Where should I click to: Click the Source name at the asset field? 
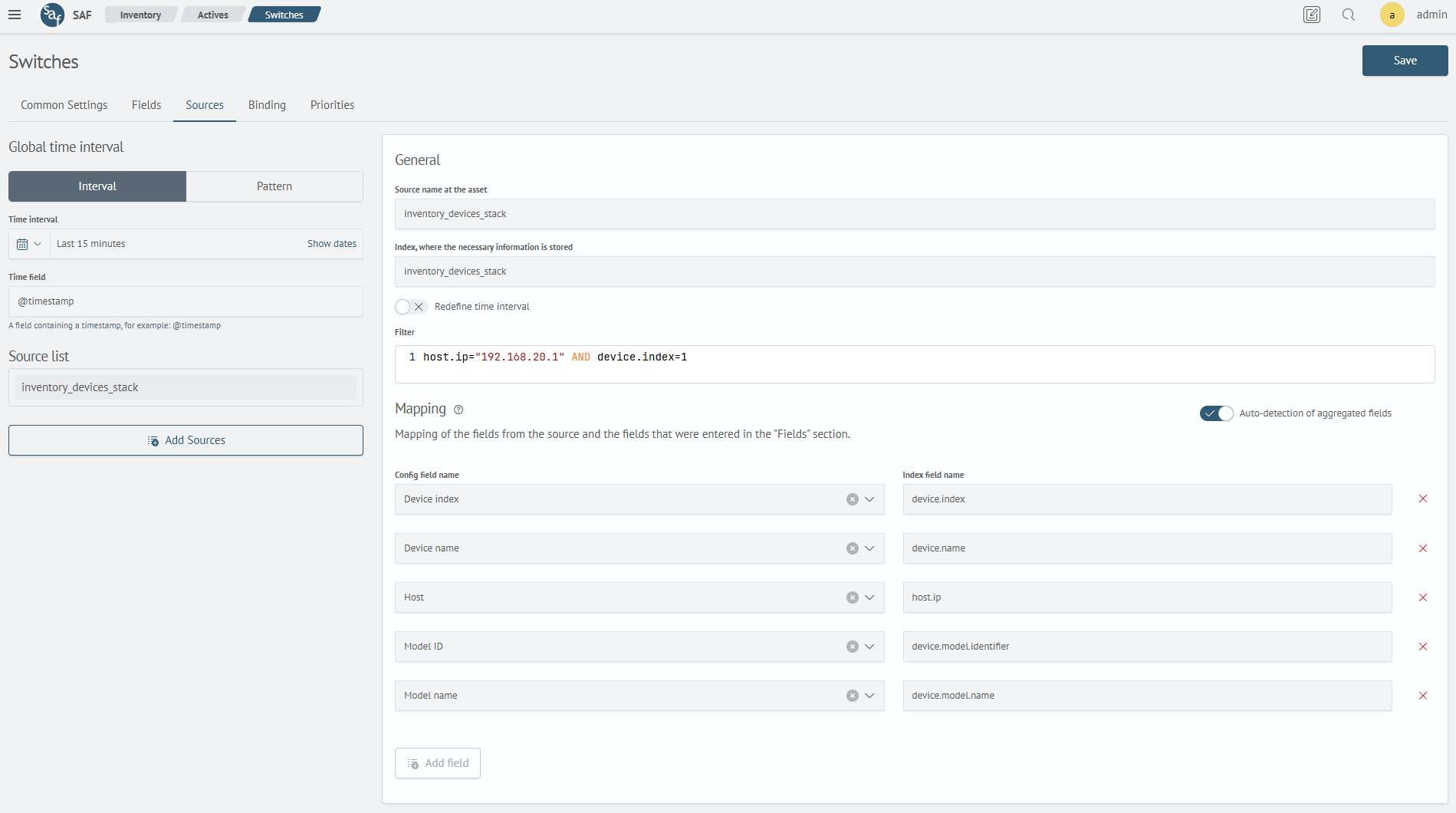pyautogui.click(x=915, y=214)
